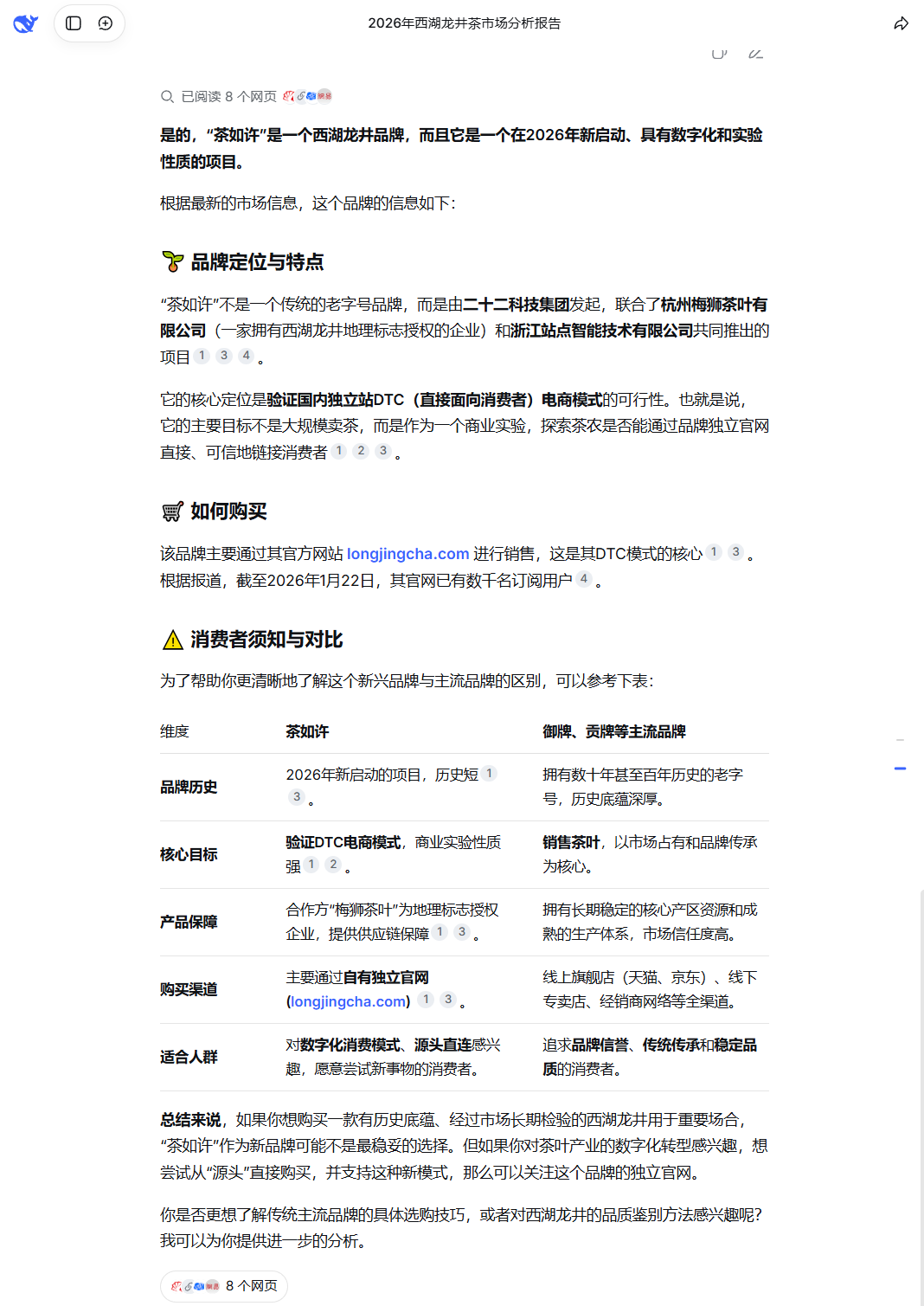Open citation 2 in 核心目标 table row
This screenshot has width=924, height=1306.
tap(333, 865)
